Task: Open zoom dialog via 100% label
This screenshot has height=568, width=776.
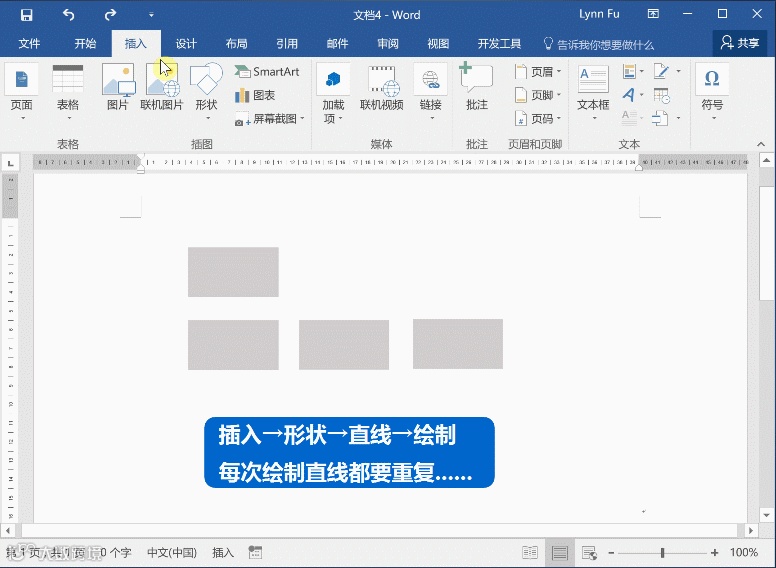Action: pyautogui.click(x=743, y=553)
